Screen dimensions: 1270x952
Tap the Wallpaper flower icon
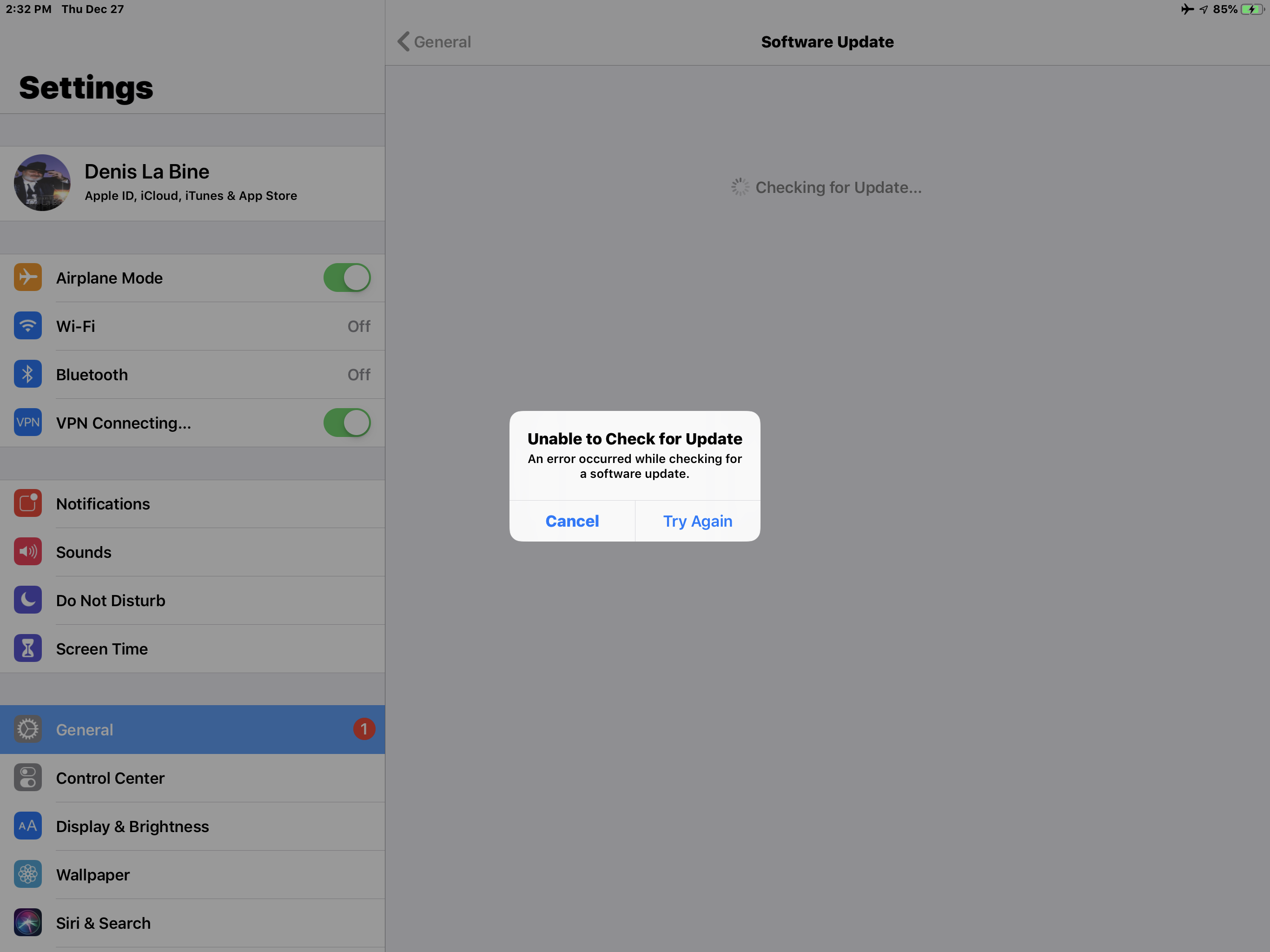coord(27,874)
